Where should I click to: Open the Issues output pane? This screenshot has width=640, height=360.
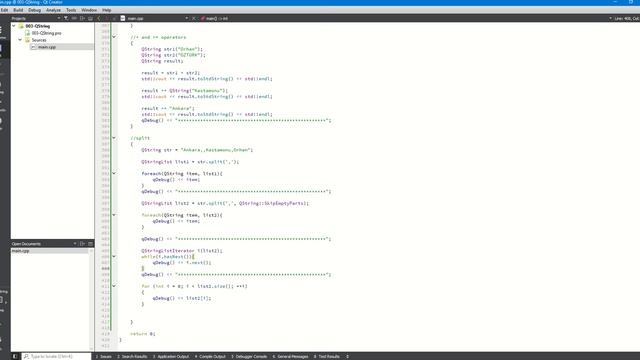tap(104, 356)
